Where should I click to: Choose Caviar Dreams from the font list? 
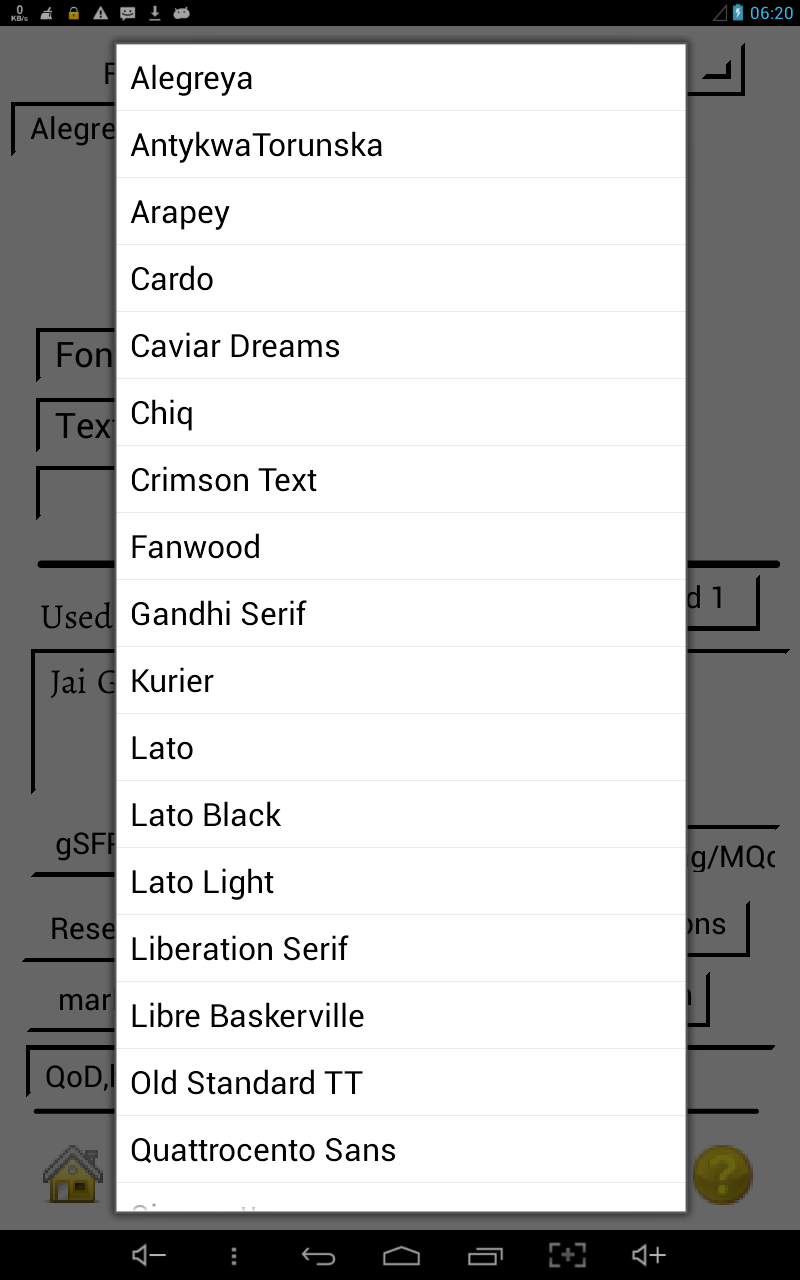[400, 346]
